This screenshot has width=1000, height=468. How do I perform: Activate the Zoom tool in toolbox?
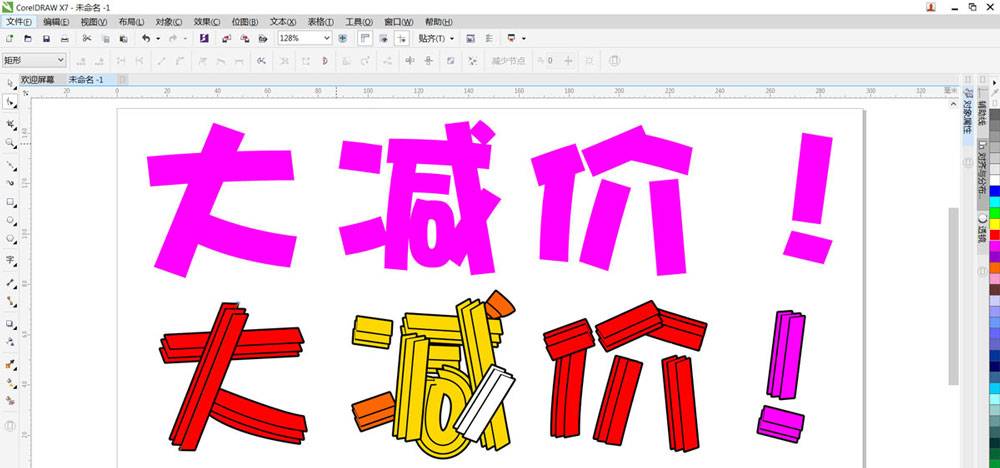[x=10, y=143]
